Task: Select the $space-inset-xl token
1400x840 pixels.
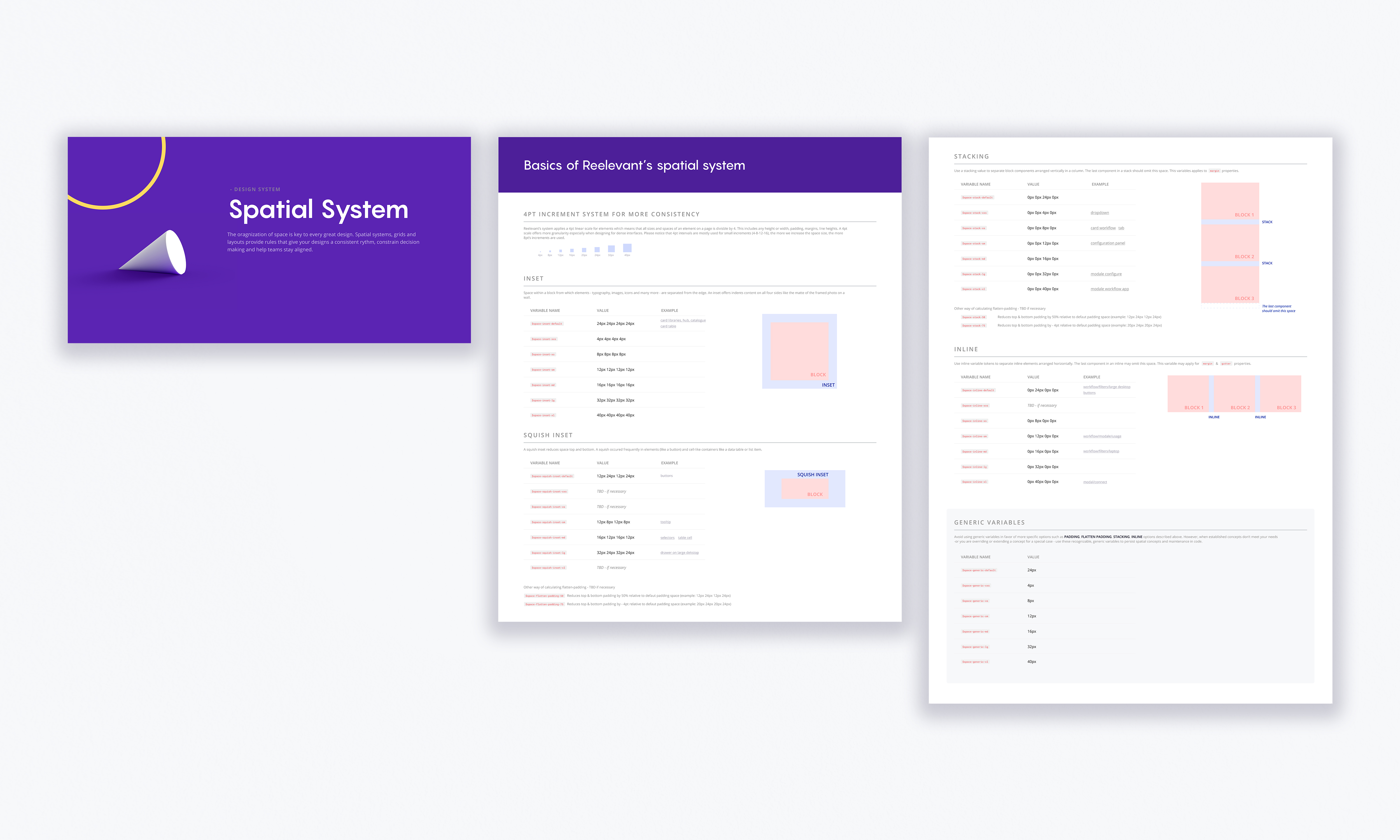Action: (x=543, y=416)
